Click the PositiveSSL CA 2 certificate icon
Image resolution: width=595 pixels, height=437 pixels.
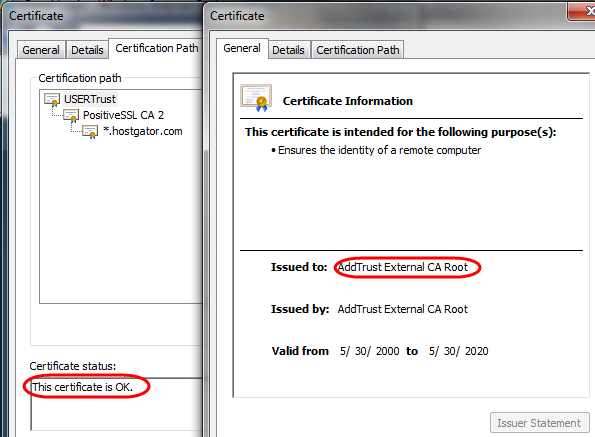pyautogui.click(x=71, y=116)
